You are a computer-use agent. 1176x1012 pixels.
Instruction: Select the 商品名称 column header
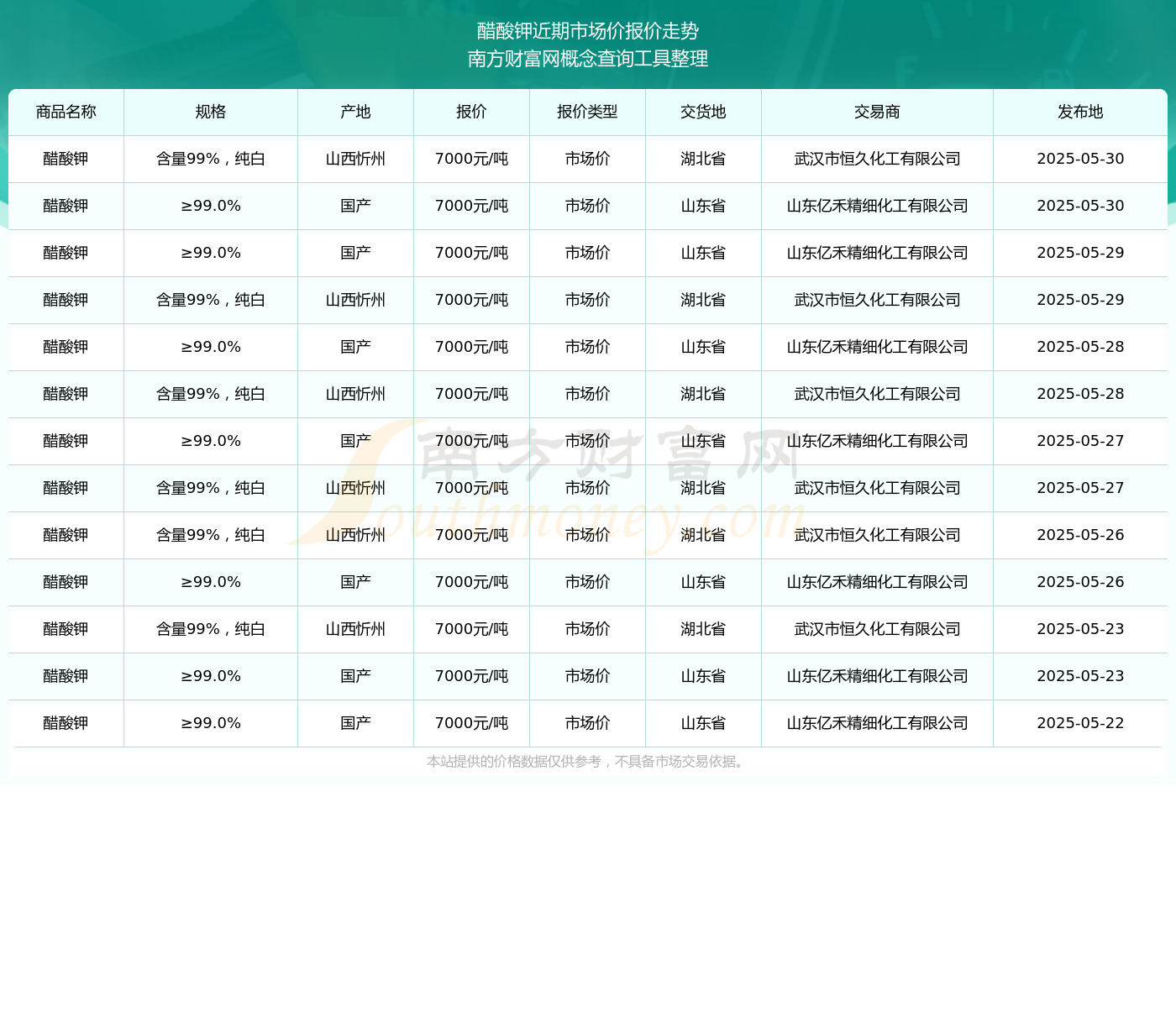[x=66, y=112]
